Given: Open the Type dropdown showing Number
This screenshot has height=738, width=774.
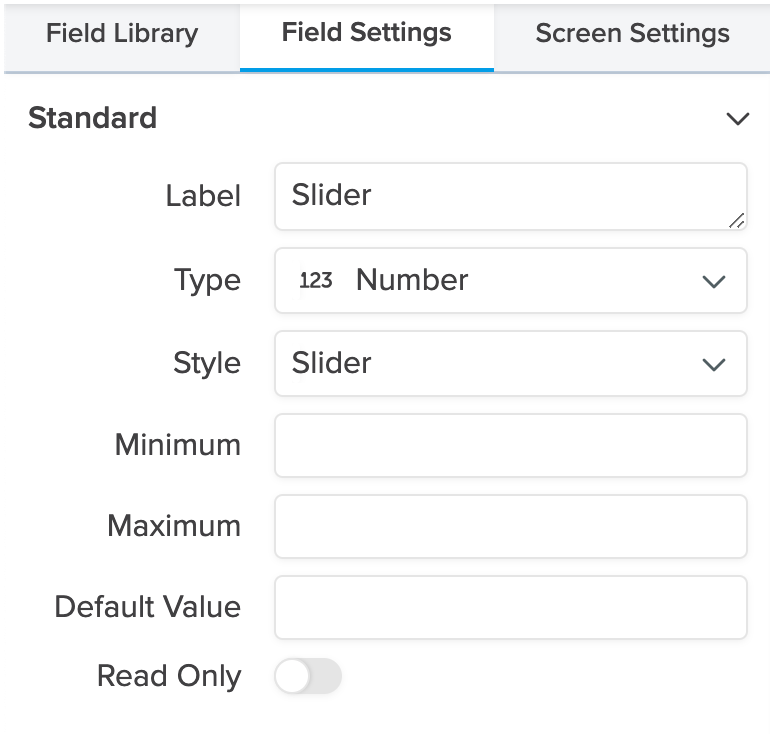Looking at the screenshot, I should (x=511, y=280).
